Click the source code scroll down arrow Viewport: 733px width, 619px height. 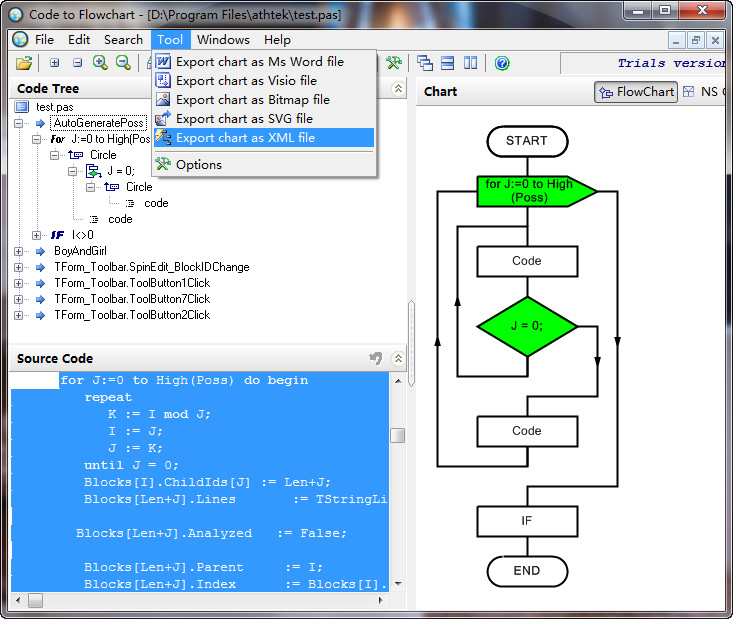pos(398,583)
